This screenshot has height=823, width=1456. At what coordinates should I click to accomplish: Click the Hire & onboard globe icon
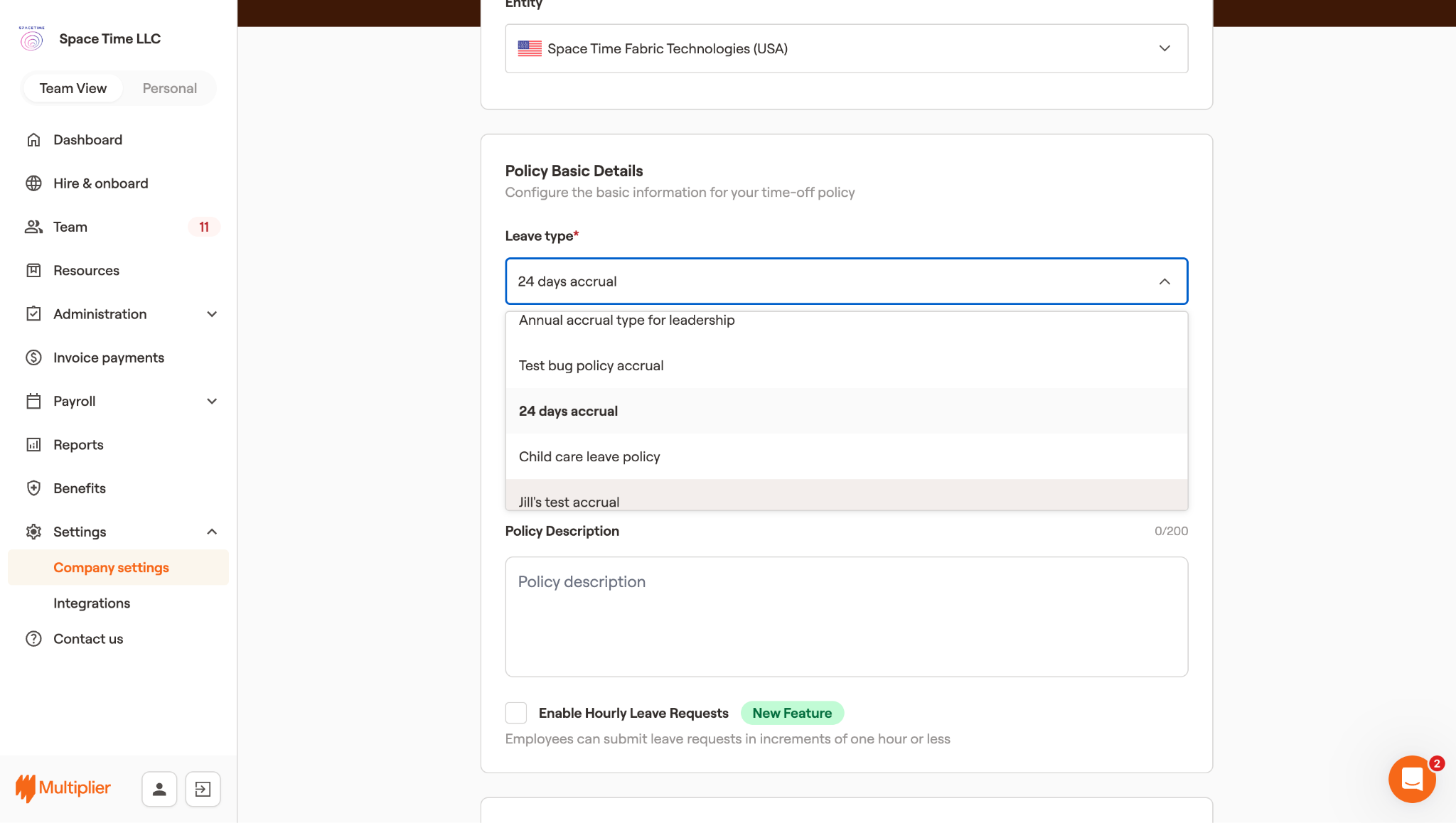pos(33,183)
